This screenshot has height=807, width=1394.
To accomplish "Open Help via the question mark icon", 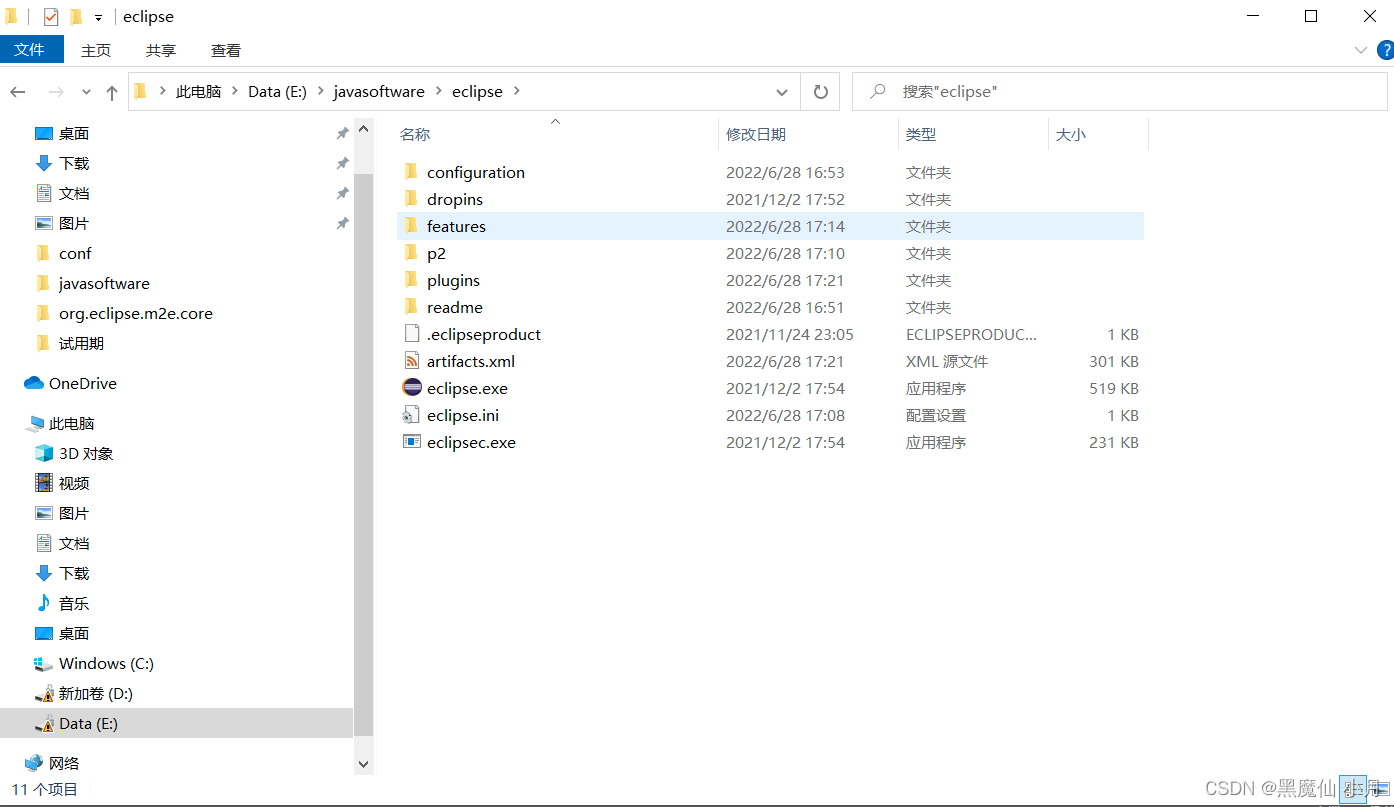I will 1385,50.
